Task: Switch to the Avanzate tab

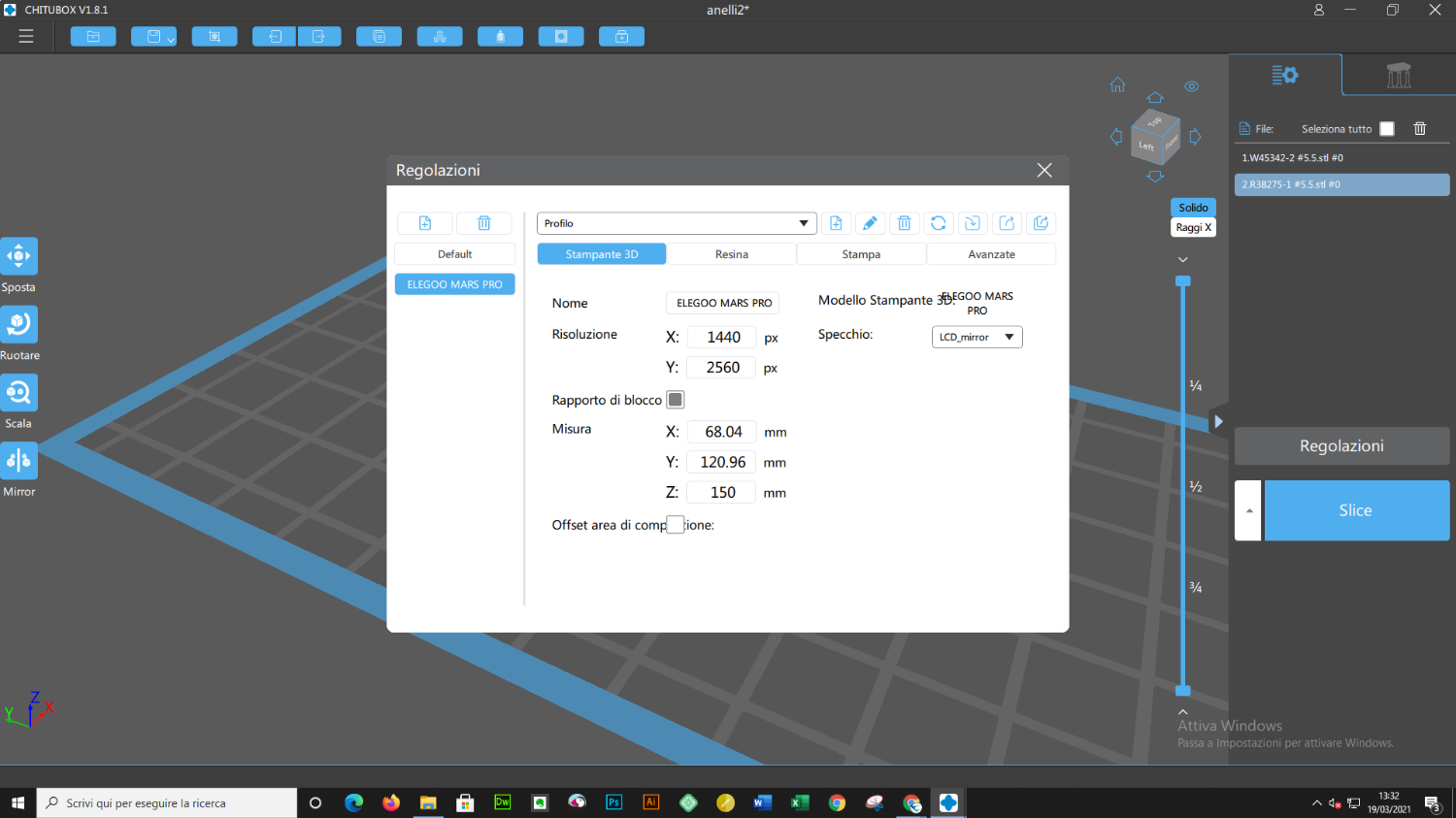Action: tap(991, 254)
